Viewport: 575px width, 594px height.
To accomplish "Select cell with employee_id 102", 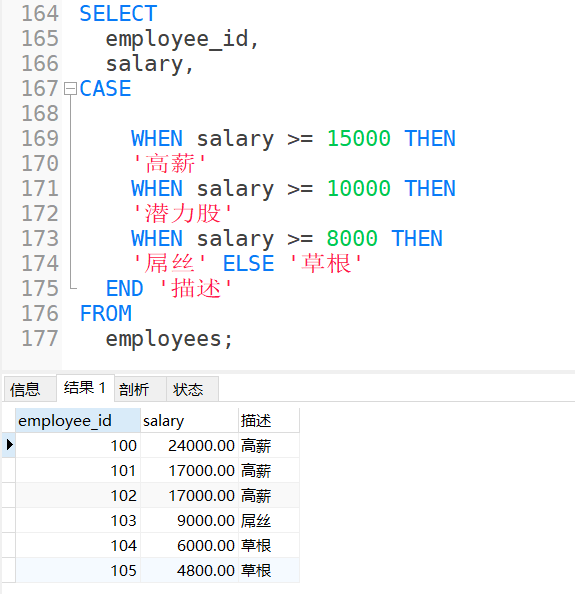I will click(78, 496).
